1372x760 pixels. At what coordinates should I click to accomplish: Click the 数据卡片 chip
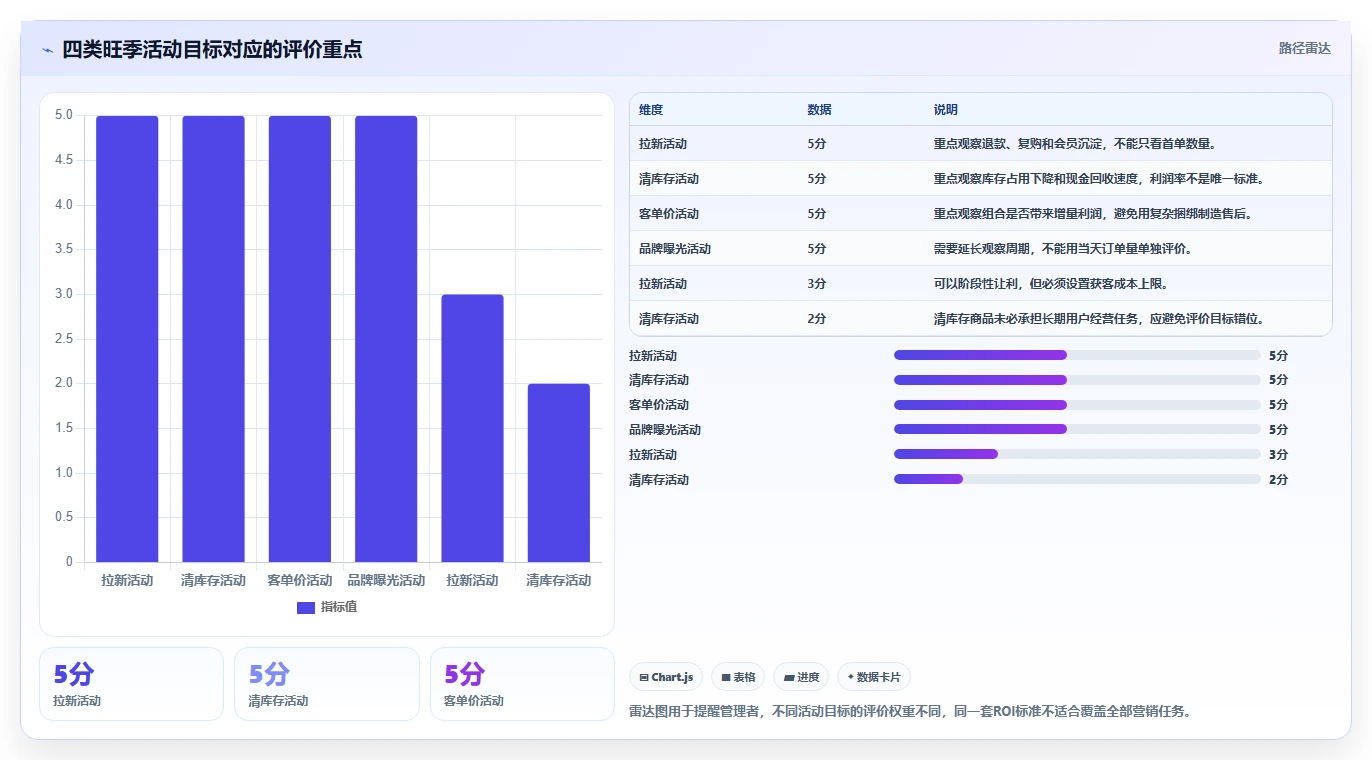click(x=874, y=677)
